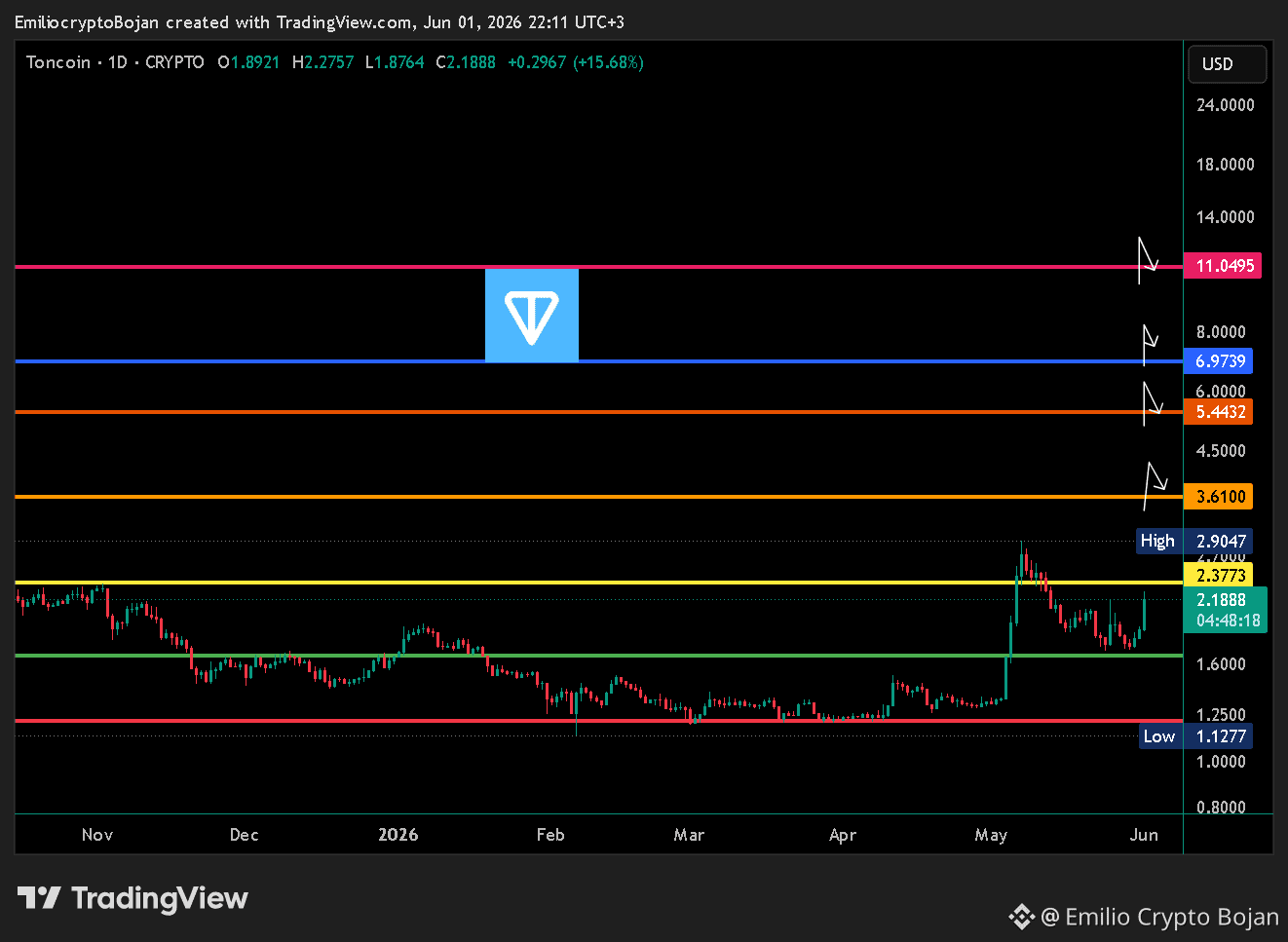Click the TradingView logo
The width and height of the screenshot is (1288, 942).
[133, 898]
